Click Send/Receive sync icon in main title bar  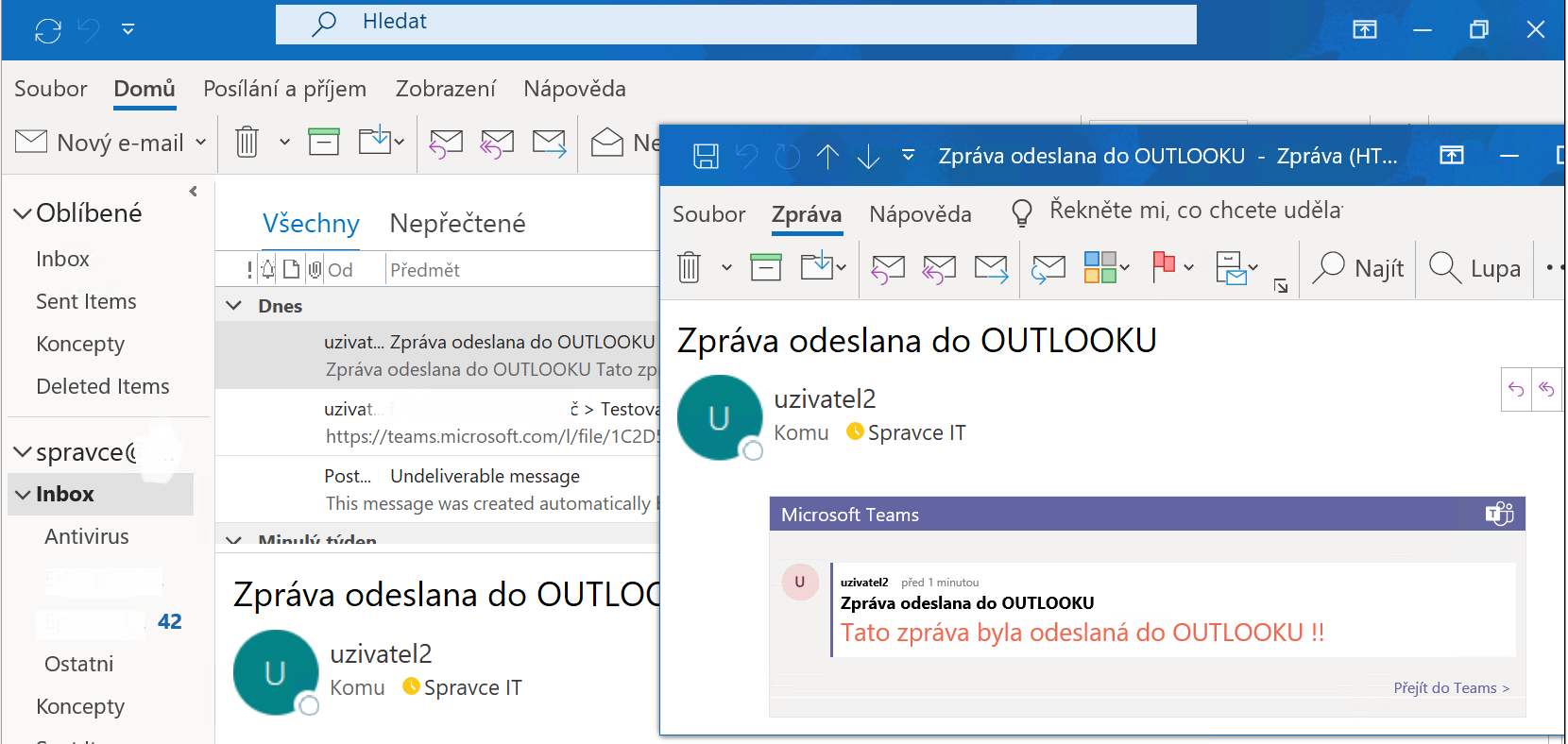47,30
